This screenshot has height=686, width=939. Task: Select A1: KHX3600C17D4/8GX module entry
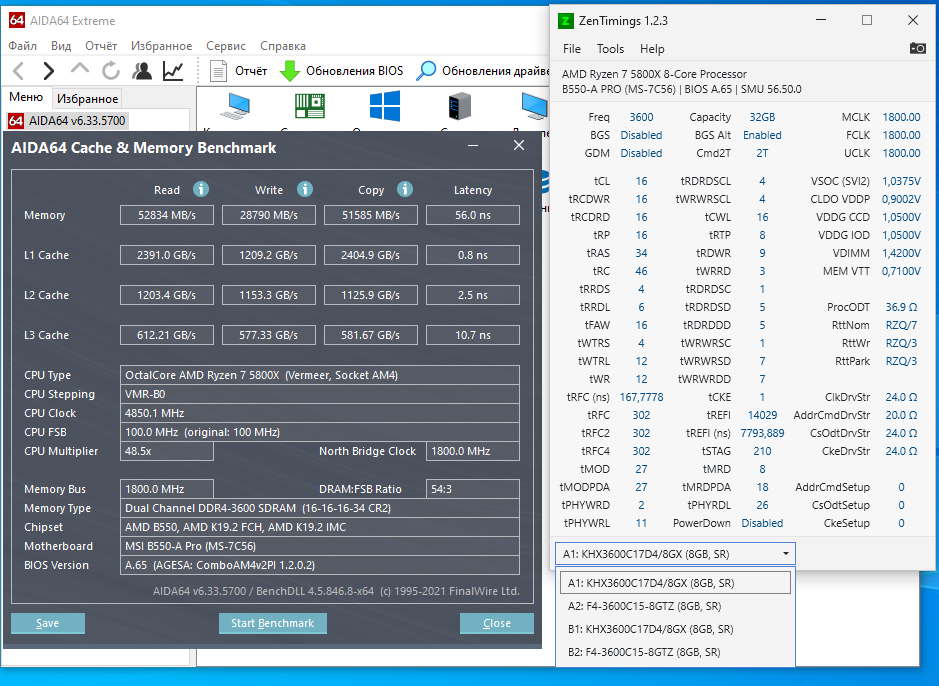[675, 582]
